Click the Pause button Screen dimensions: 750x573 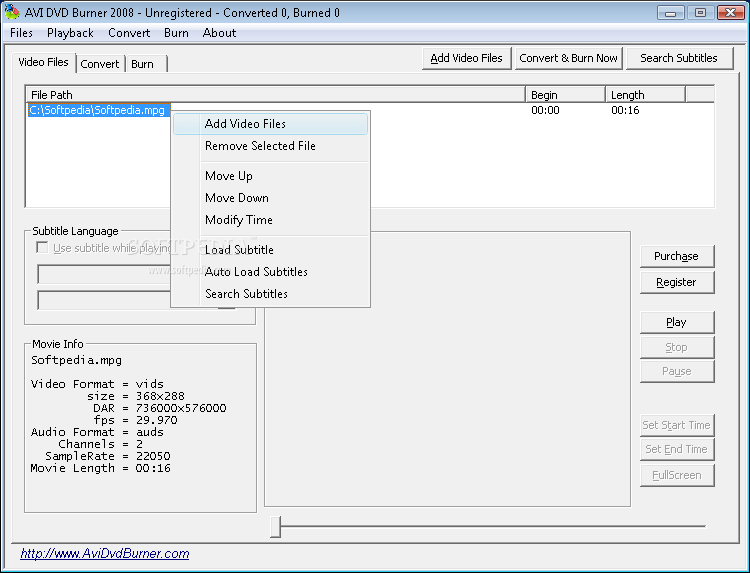[677, 371]
